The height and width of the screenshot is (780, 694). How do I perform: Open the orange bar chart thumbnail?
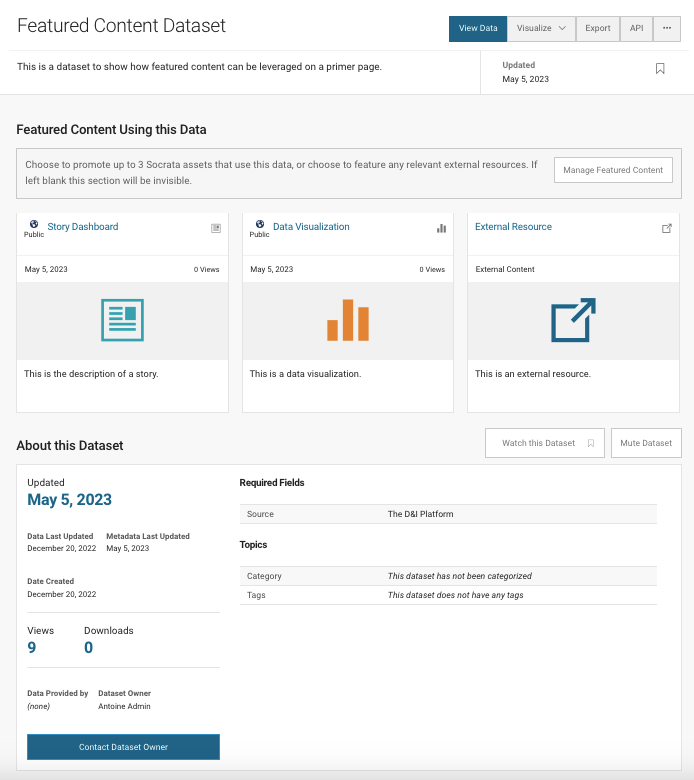(348, 320)
